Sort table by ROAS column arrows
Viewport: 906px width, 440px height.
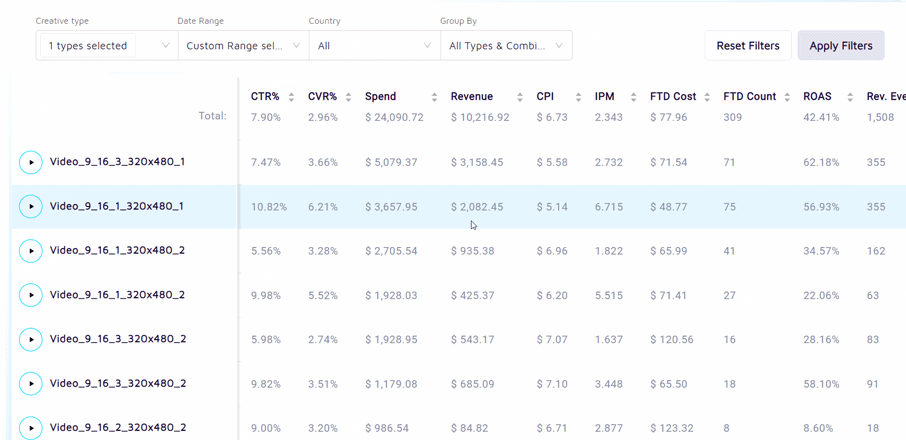[x=850, y=97]
